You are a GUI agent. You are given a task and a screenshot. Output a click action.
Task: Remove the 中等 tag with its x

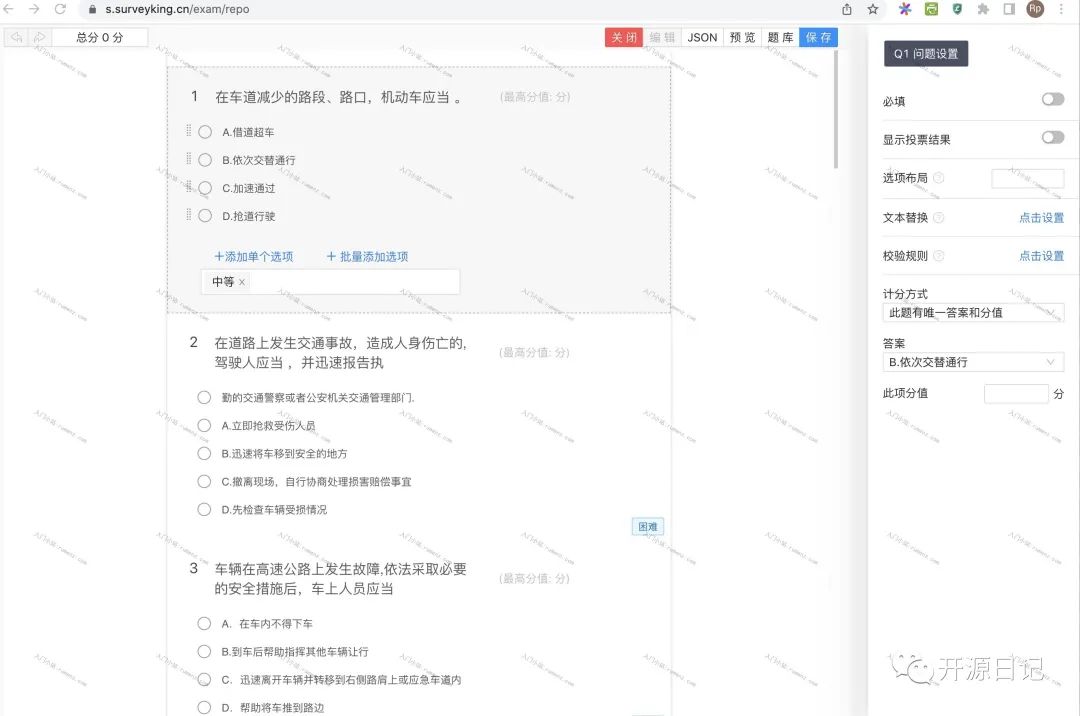242,282
